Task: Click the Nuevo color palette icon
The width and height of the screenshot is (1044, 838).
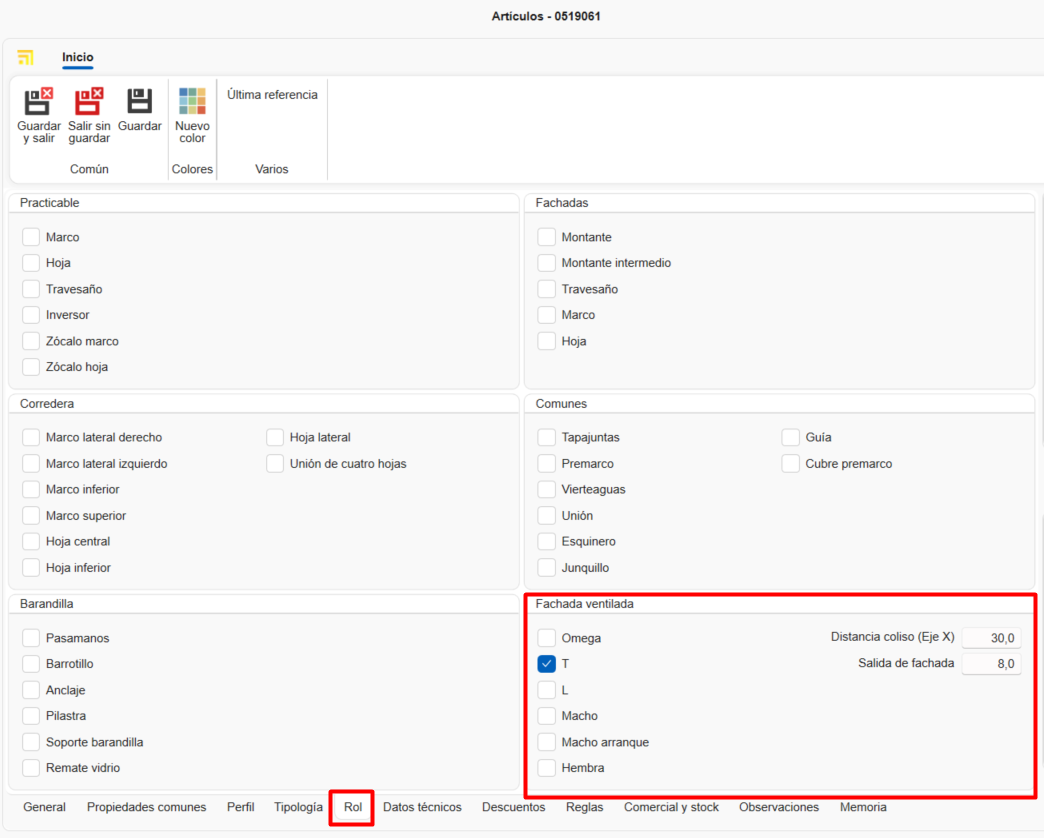Action: pos(192,102)
